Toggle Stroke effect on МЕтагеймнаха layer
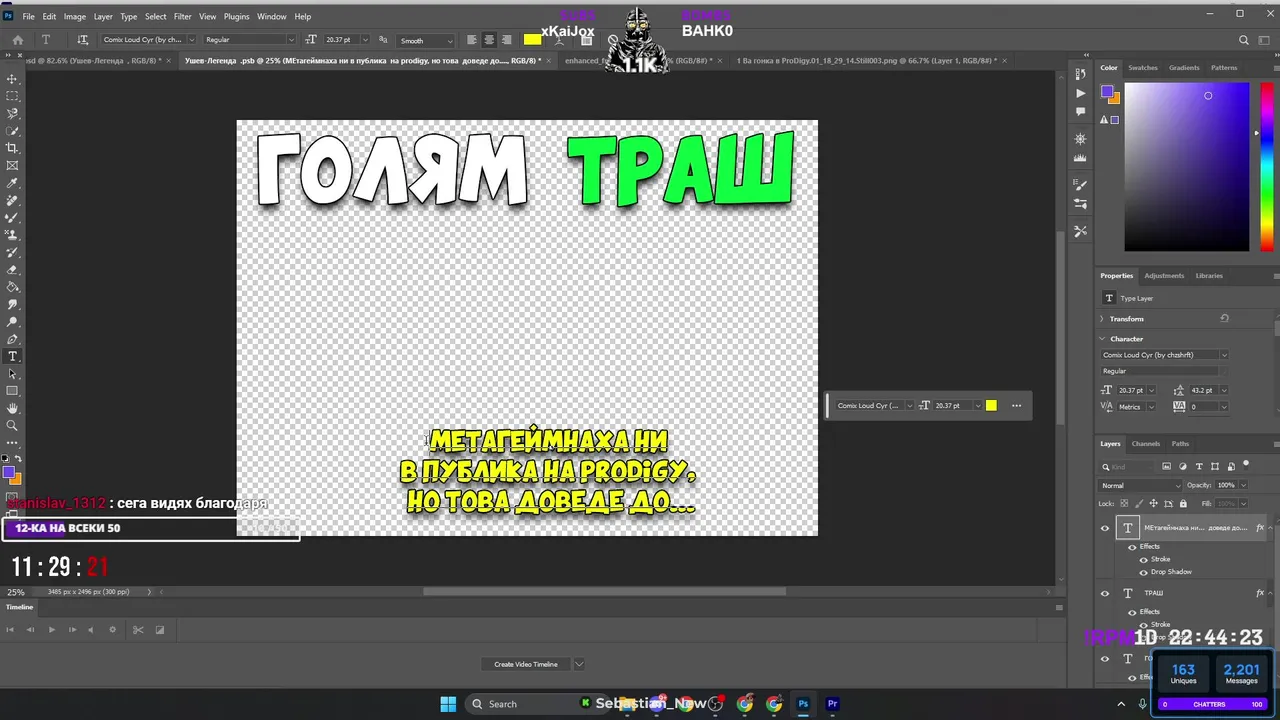1280x720 pixels. click(x=1144, y=559)
